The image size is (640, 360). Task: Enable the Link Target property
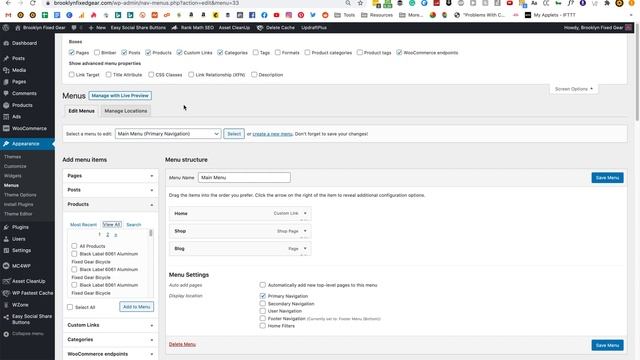(72, 75)
